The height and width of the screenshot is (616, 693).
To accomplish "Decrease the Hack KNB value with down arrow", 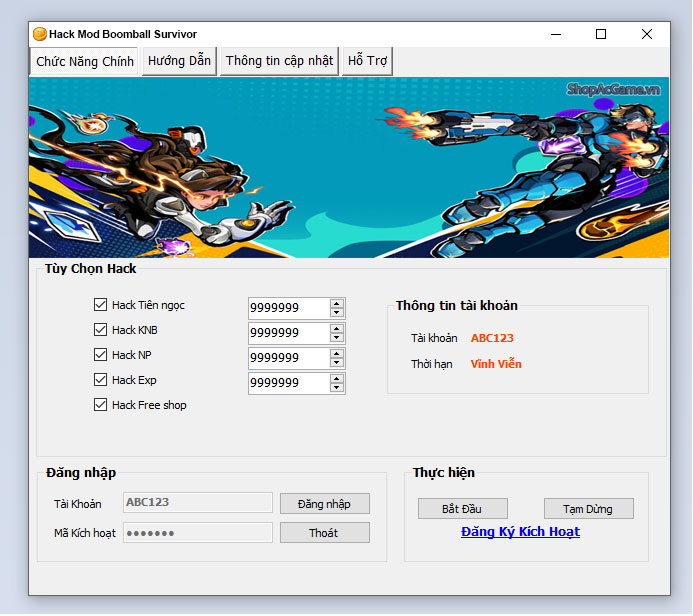I will click(x=337, y=338).
